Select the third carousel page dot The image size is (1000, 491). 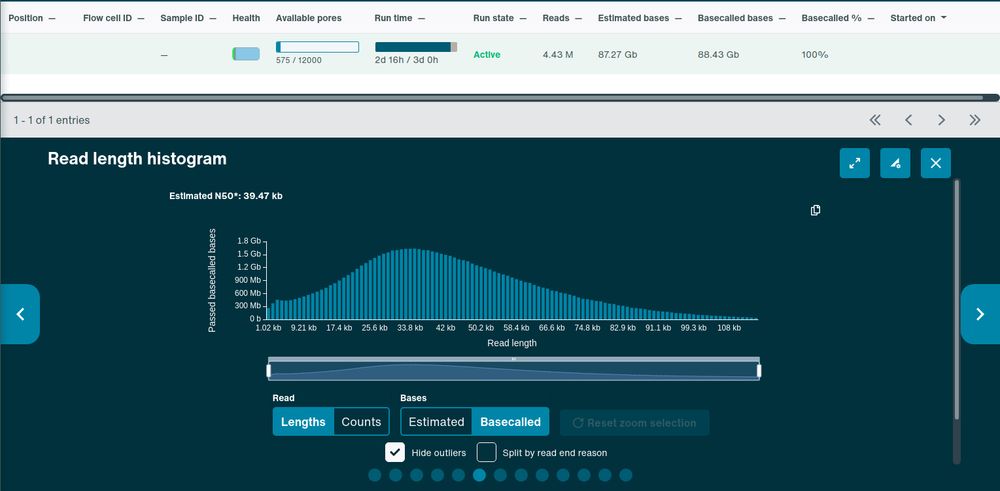click(416, 475)
